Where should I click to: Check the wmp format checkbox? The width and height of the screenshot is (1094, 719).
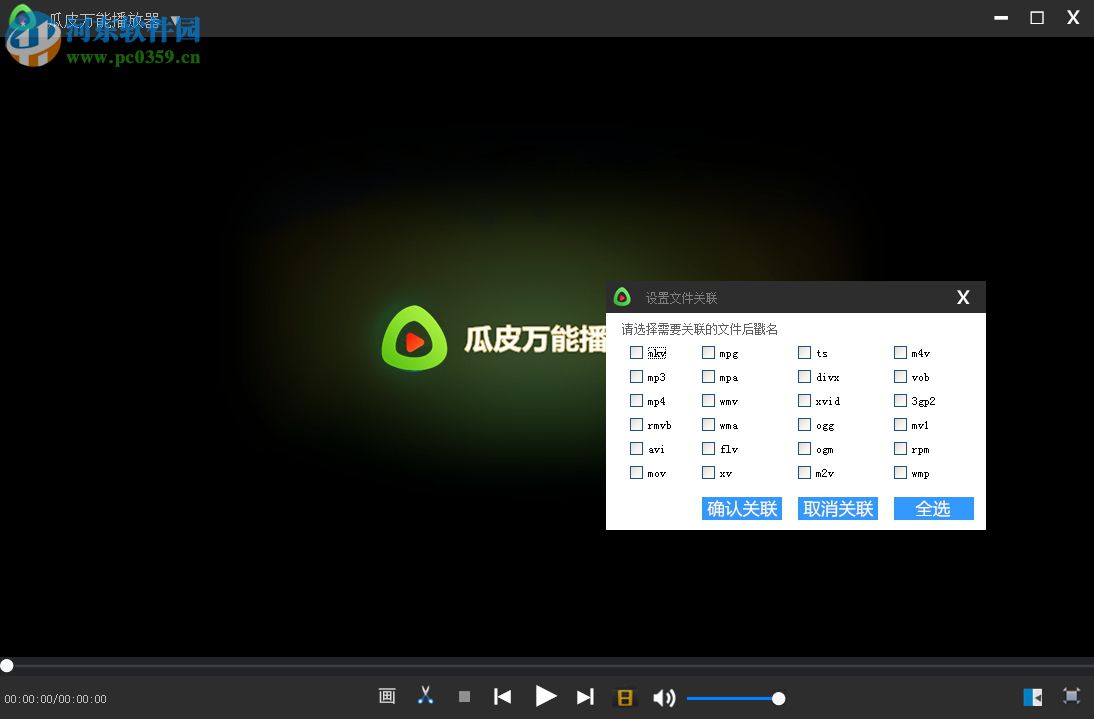click(x=900, y=473)
